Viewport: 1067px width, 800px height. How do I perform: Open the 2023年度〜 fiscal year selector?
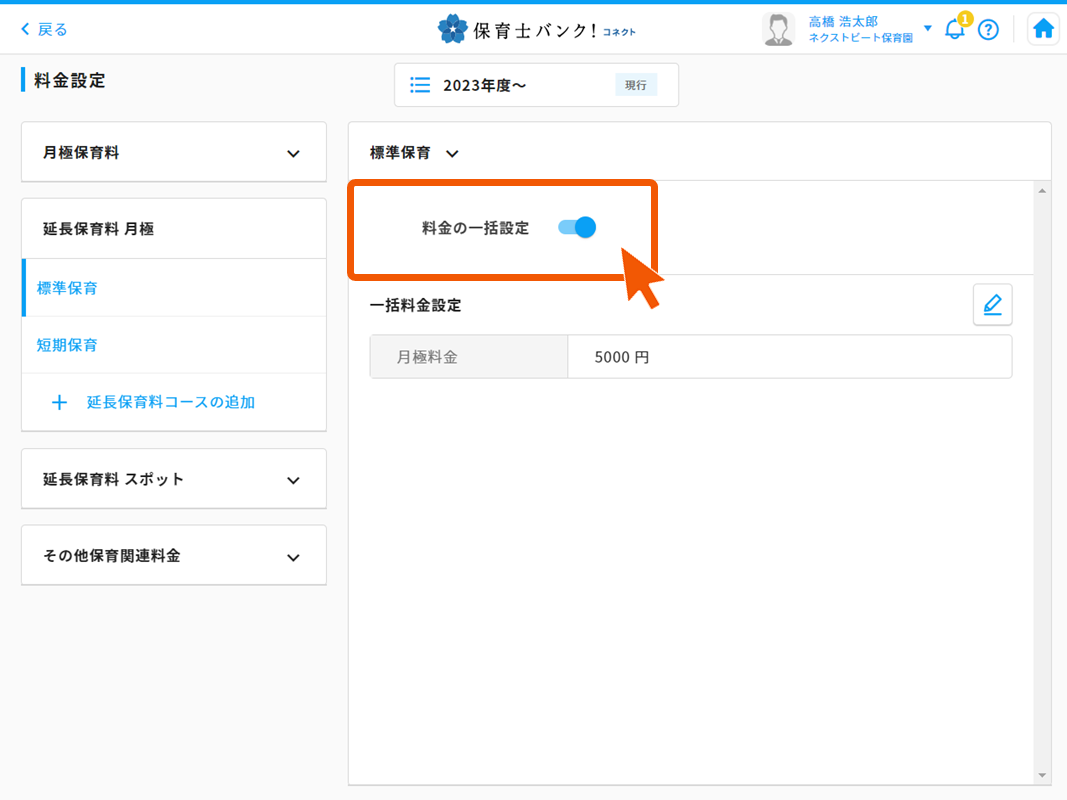pos(536,85)
